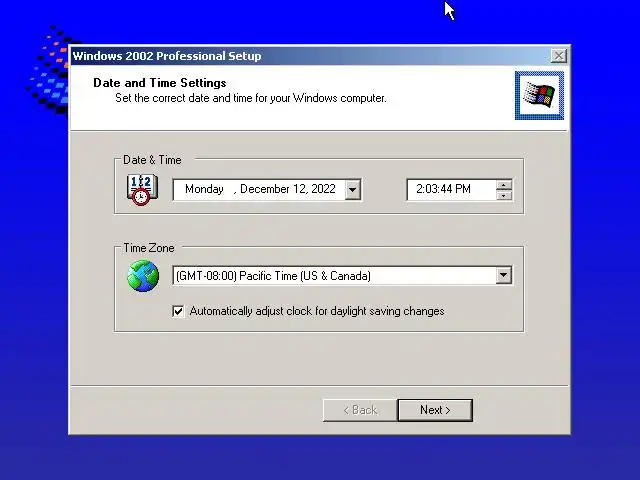The image size is (640, 480).
Task: Select December in the date field
Action: [x=264, y=189]
